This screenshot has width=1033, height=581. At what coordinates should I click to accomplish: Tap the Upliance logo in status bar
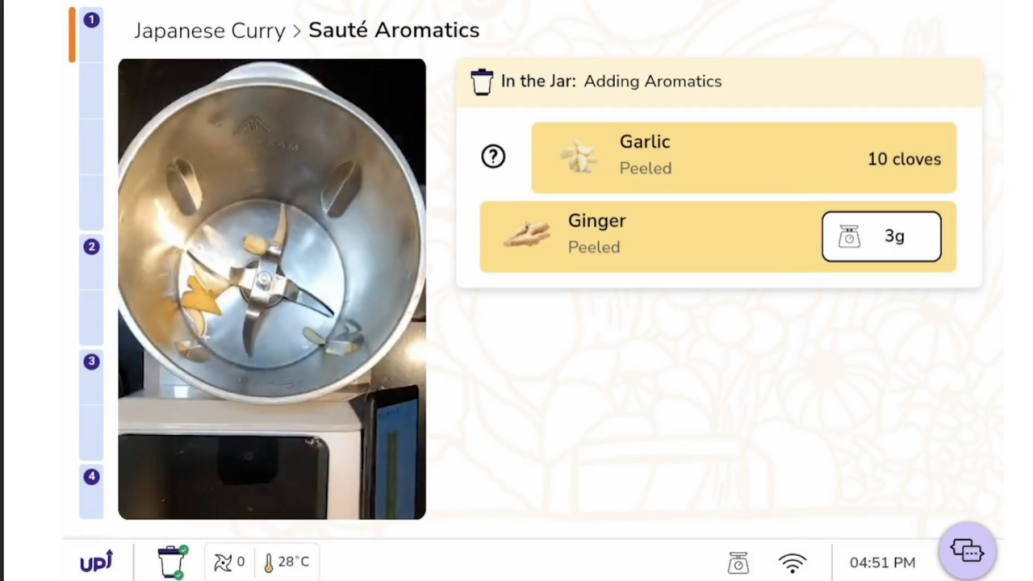[x=97, y=562]
